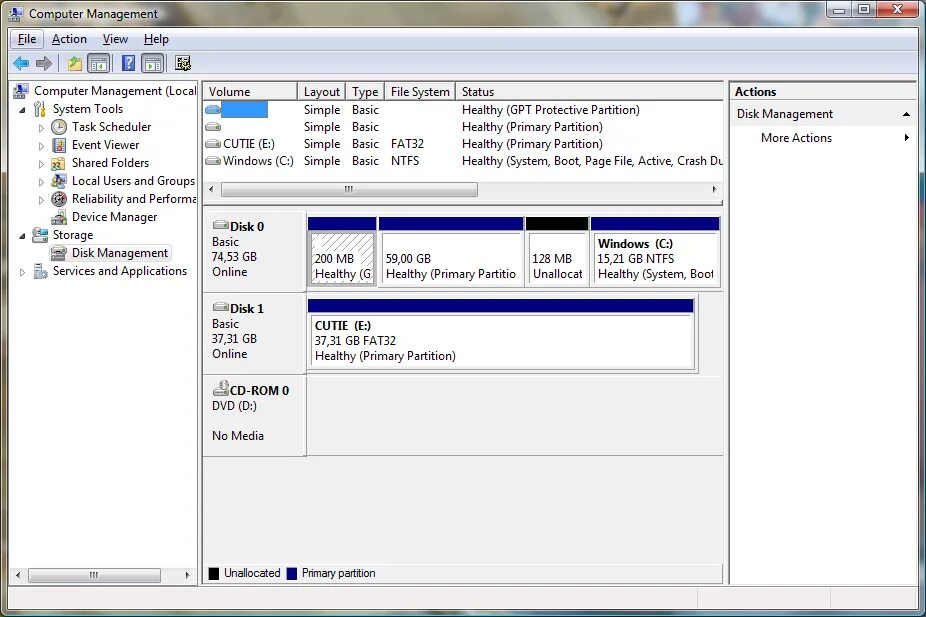Toggle the Show/Hide Console Tree icon

click(99, 63)
